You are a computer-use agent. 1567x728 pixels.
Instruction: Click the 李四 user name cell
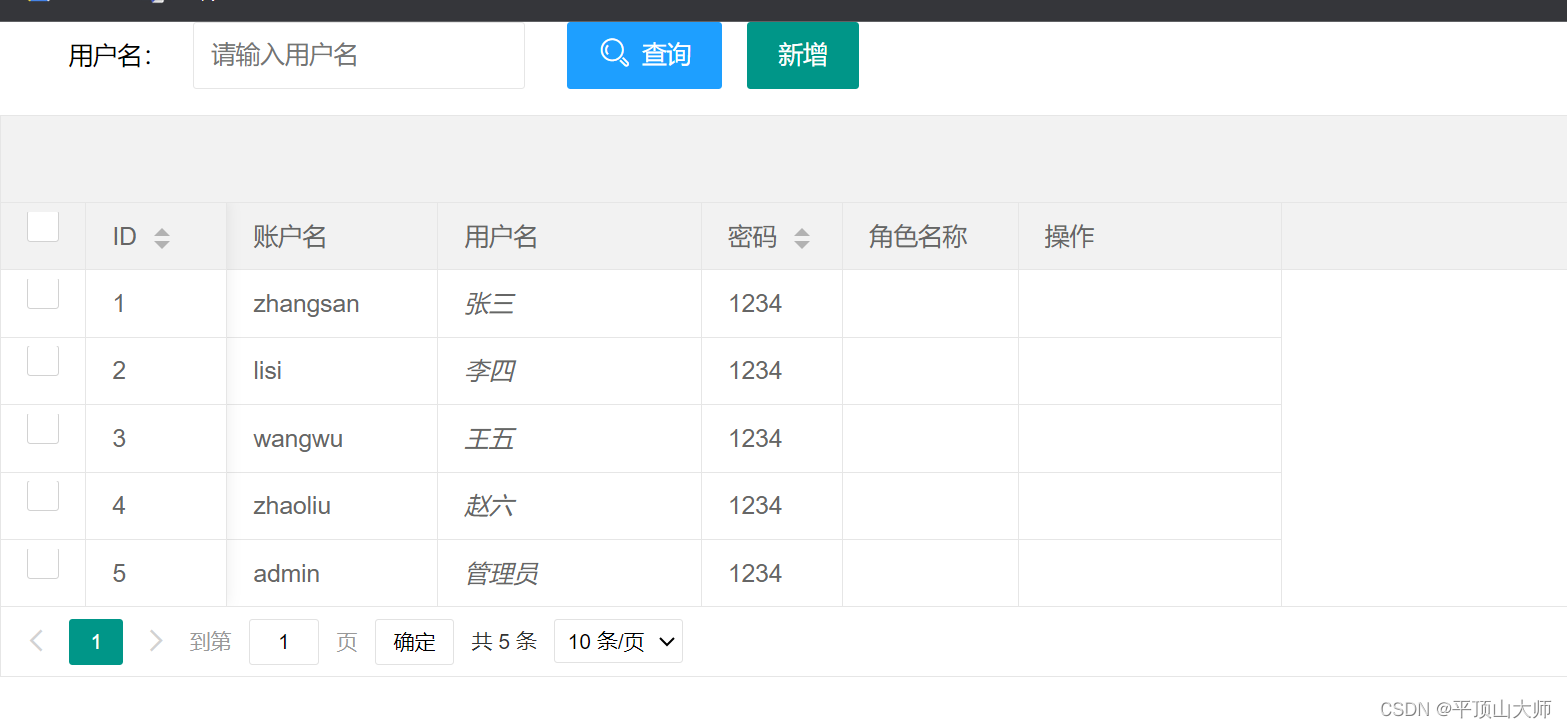(569, 371)
